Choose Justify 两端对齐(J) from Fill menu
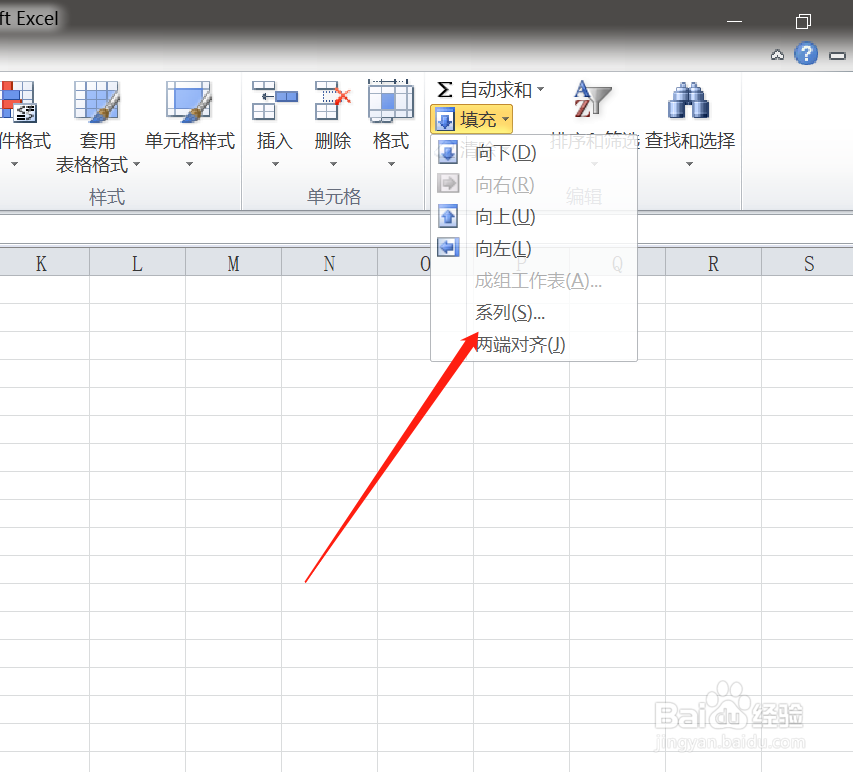 (534, 344)
